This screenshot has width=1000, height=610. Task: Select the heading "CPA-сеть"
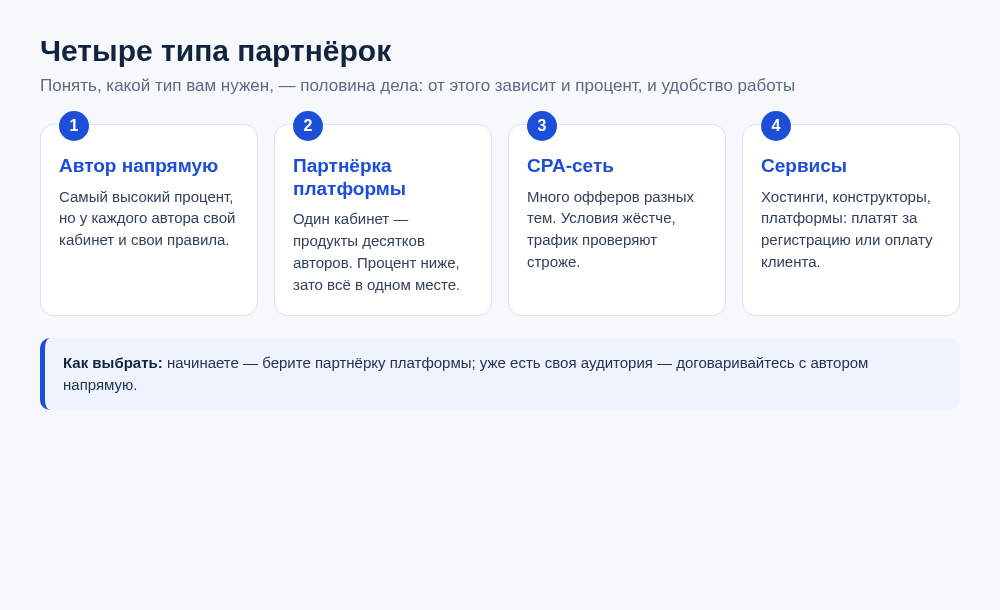[570, 166]
